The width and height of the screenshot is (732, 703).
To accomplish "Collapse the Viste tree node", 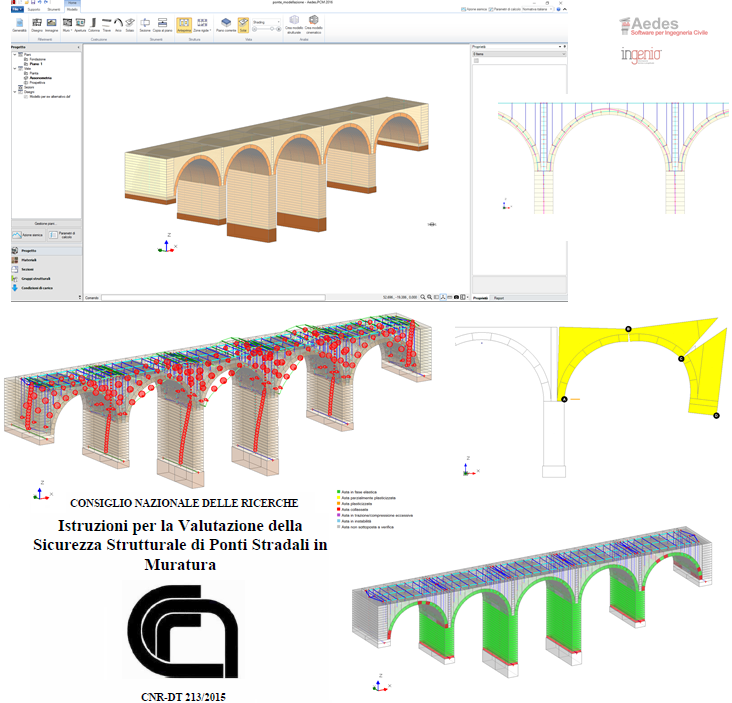I will 14,69.
